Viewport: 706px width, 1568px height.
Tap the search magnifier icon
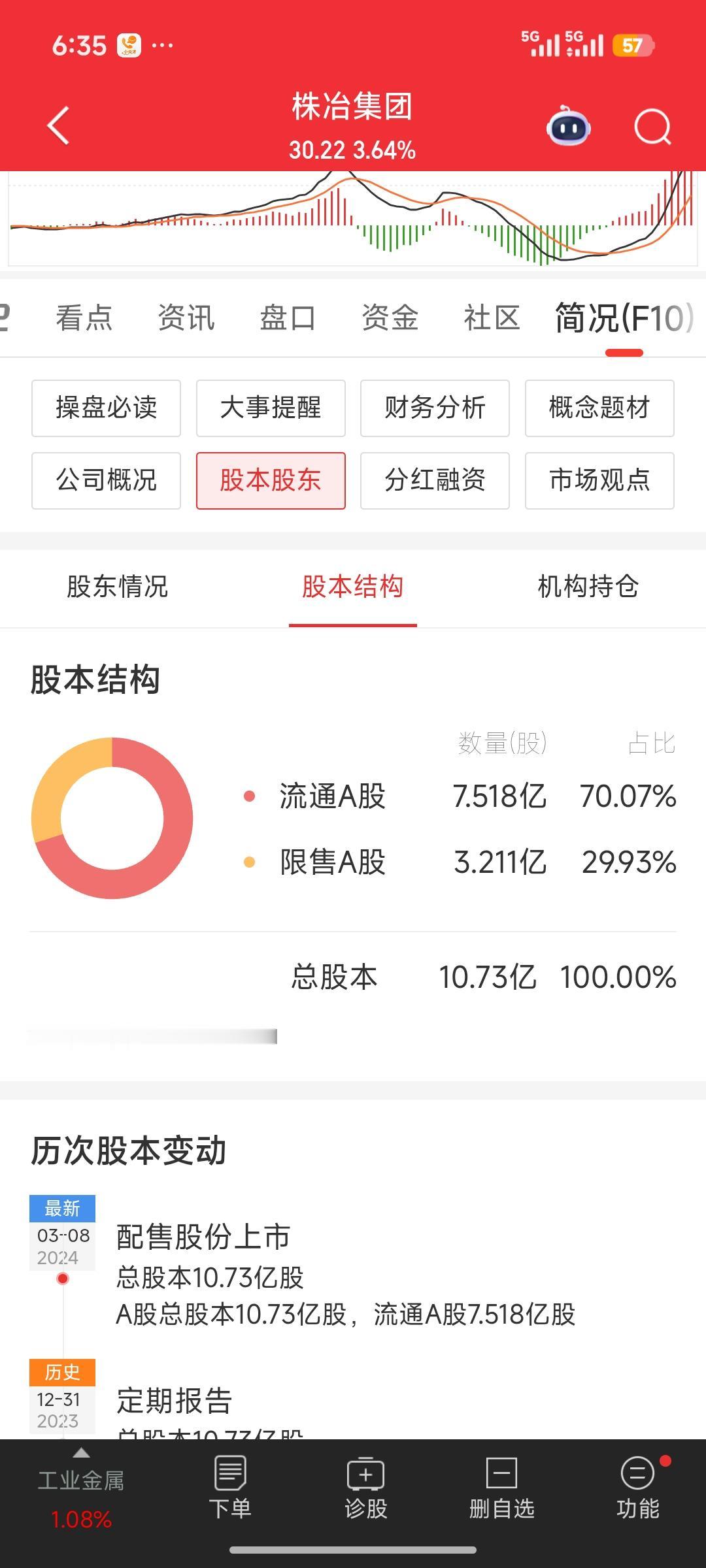tap(653, 126)
